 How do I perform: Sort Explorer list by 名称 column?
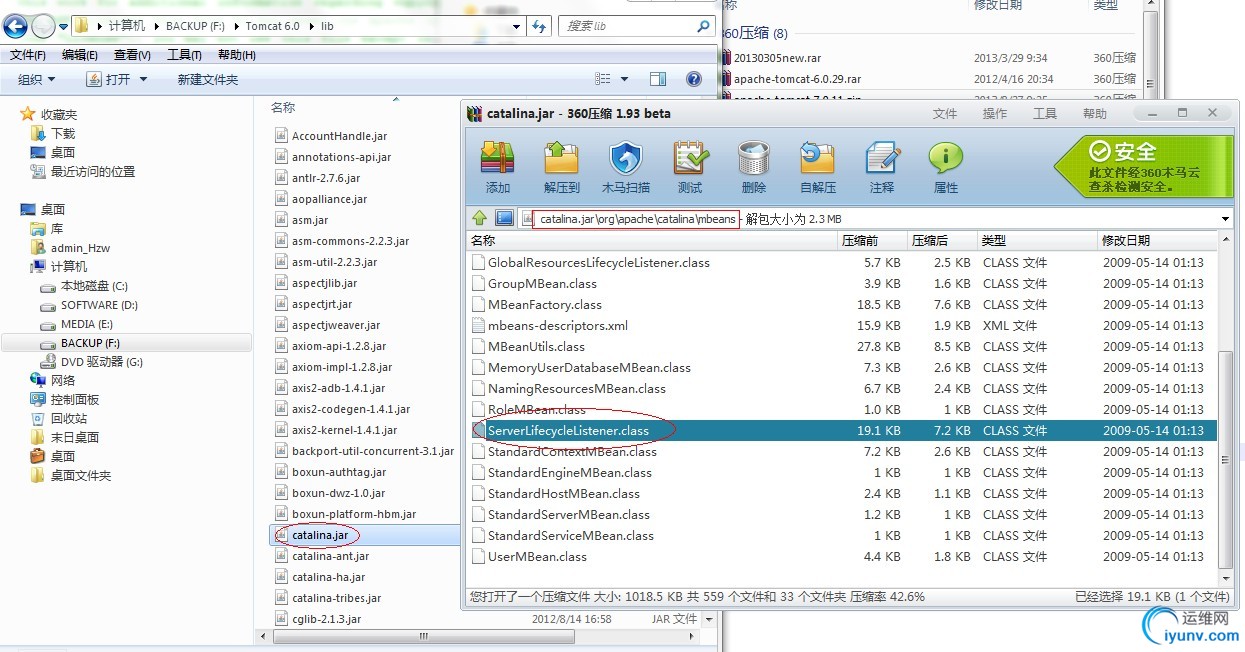pyautogui.click(x=283, y=107)
